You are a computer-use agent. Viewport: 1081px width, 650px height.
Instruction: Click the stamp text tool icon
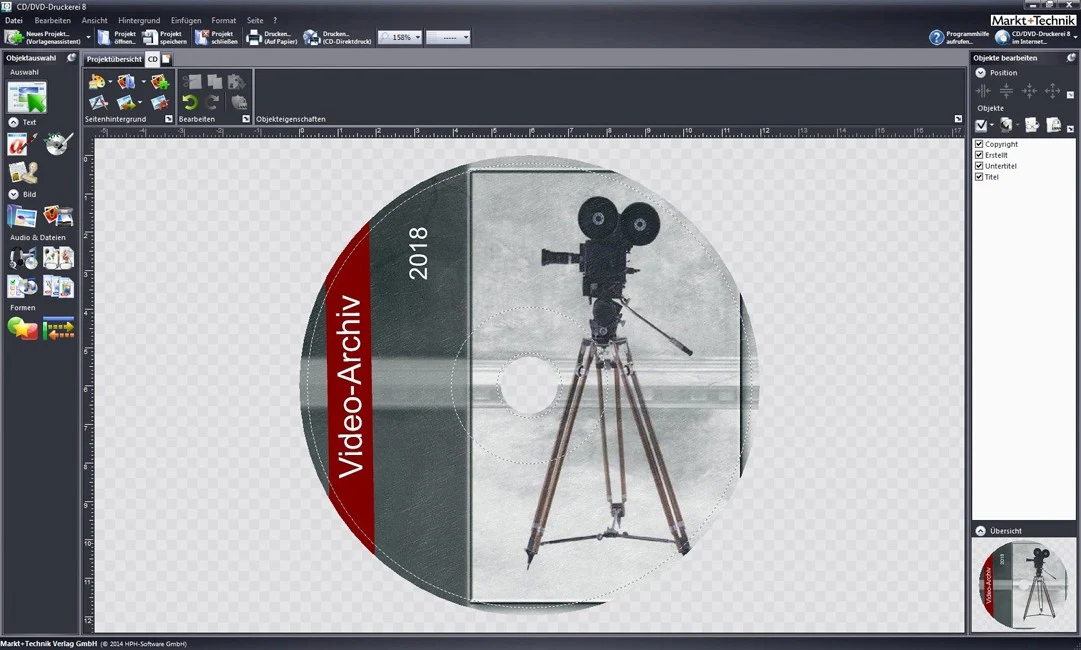pyautogui.click(x=23, y=172)
